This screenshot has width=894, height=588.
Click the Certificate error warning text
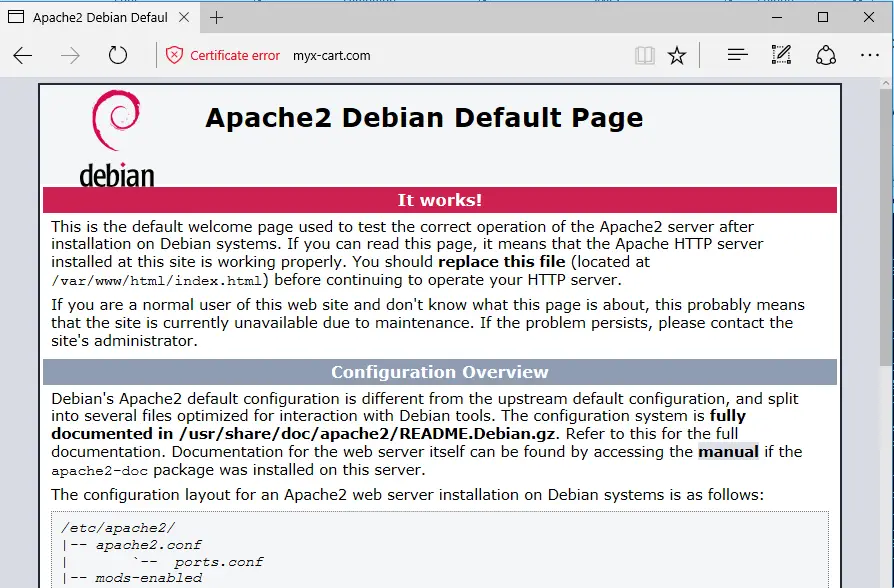click(235, 56)
